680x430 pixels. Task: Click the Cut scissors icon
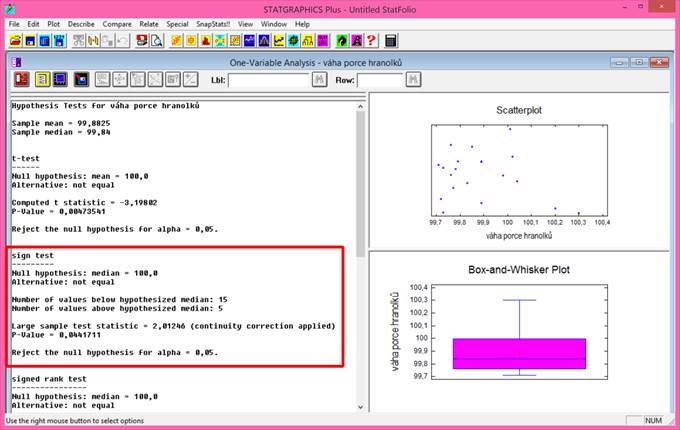click(78, 41)
